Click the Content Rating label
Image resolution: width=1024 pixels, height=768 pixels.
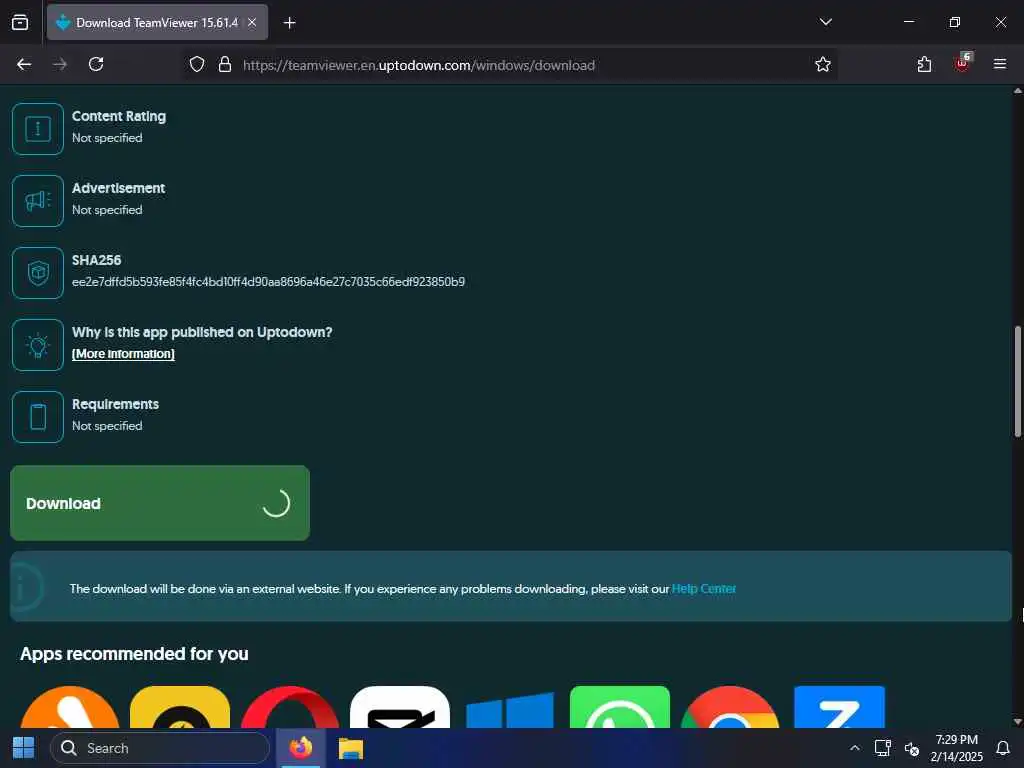coord(119,116)
